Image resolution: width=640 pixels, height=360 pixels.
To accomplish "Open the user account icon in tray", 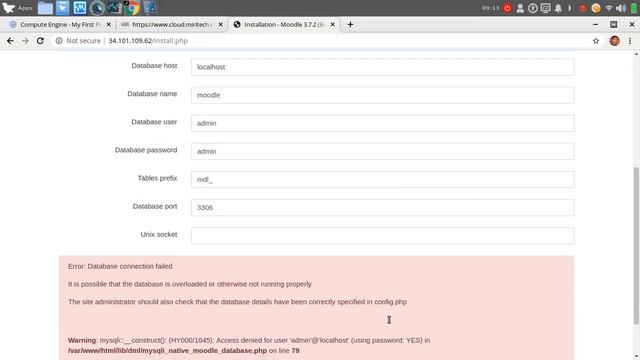I will coord(520,8).
